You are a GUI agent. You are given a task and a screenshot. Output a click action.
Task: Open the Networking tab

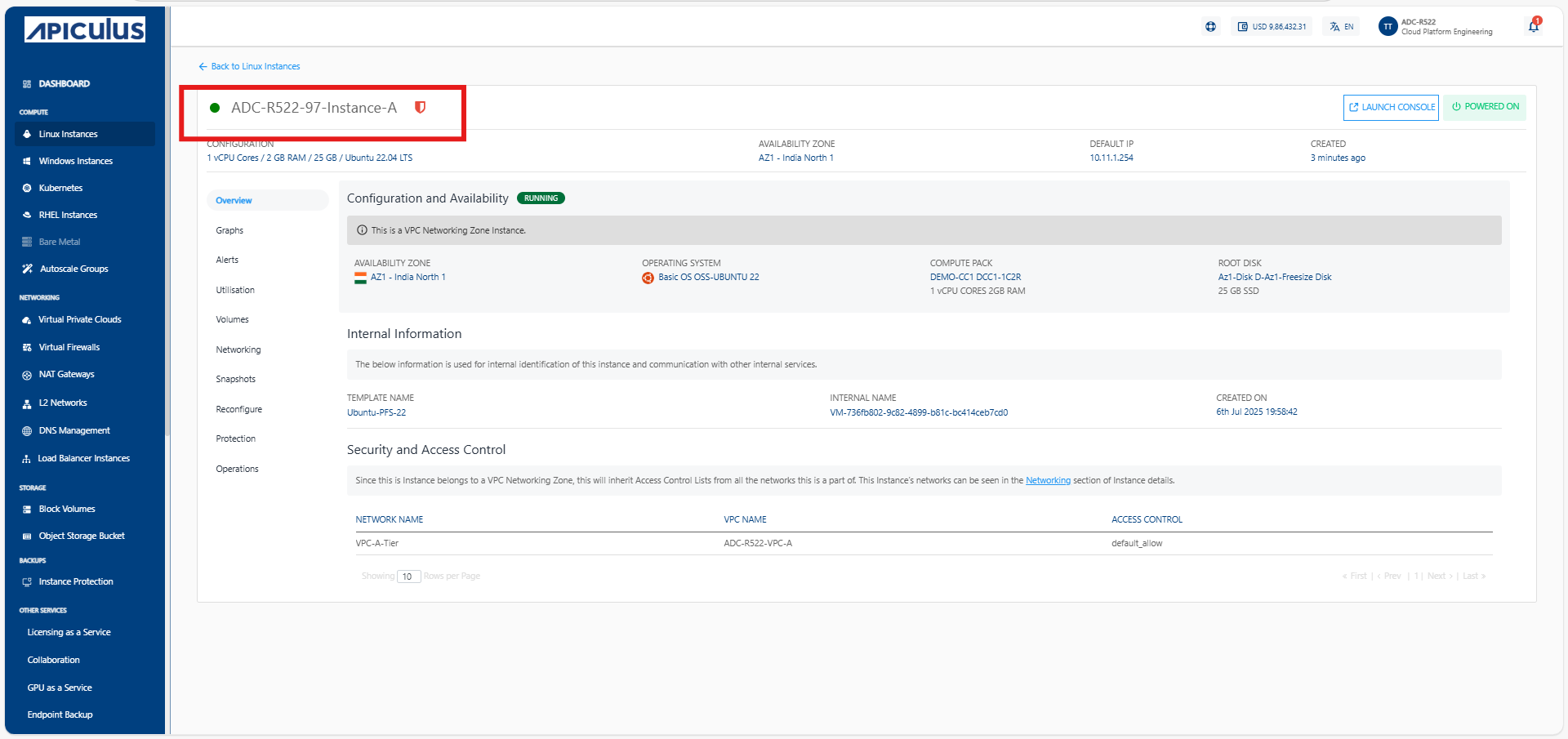click(238, 349)
